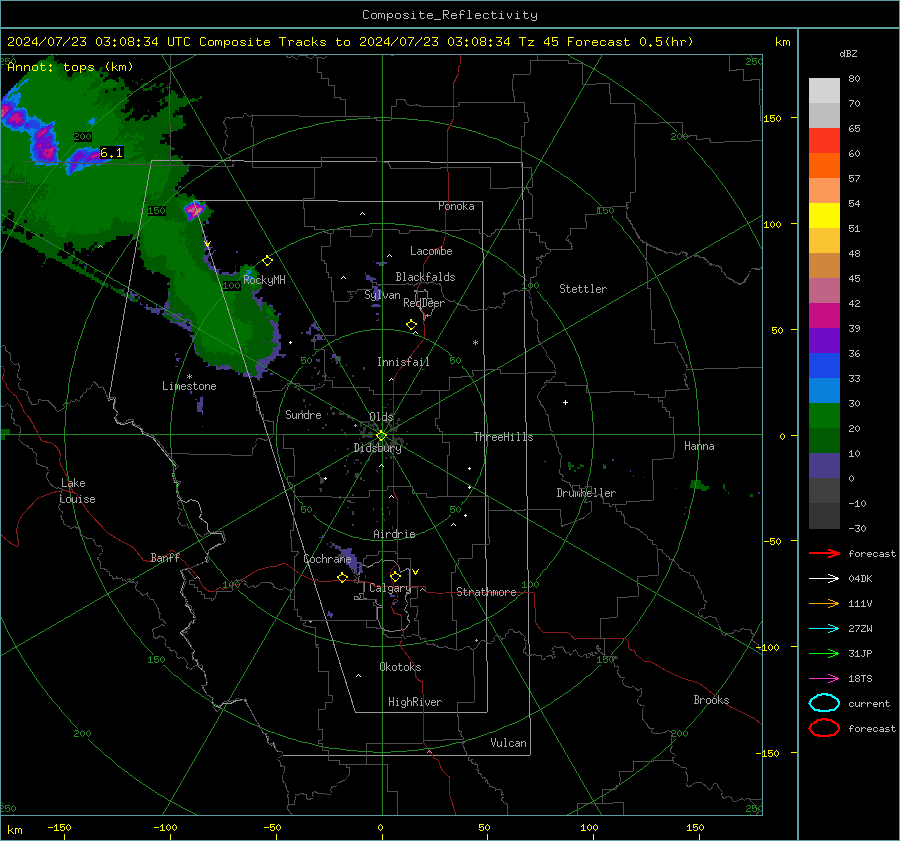Click the Hanna label on map
This screenshot has width=900, height=841.
699,446
